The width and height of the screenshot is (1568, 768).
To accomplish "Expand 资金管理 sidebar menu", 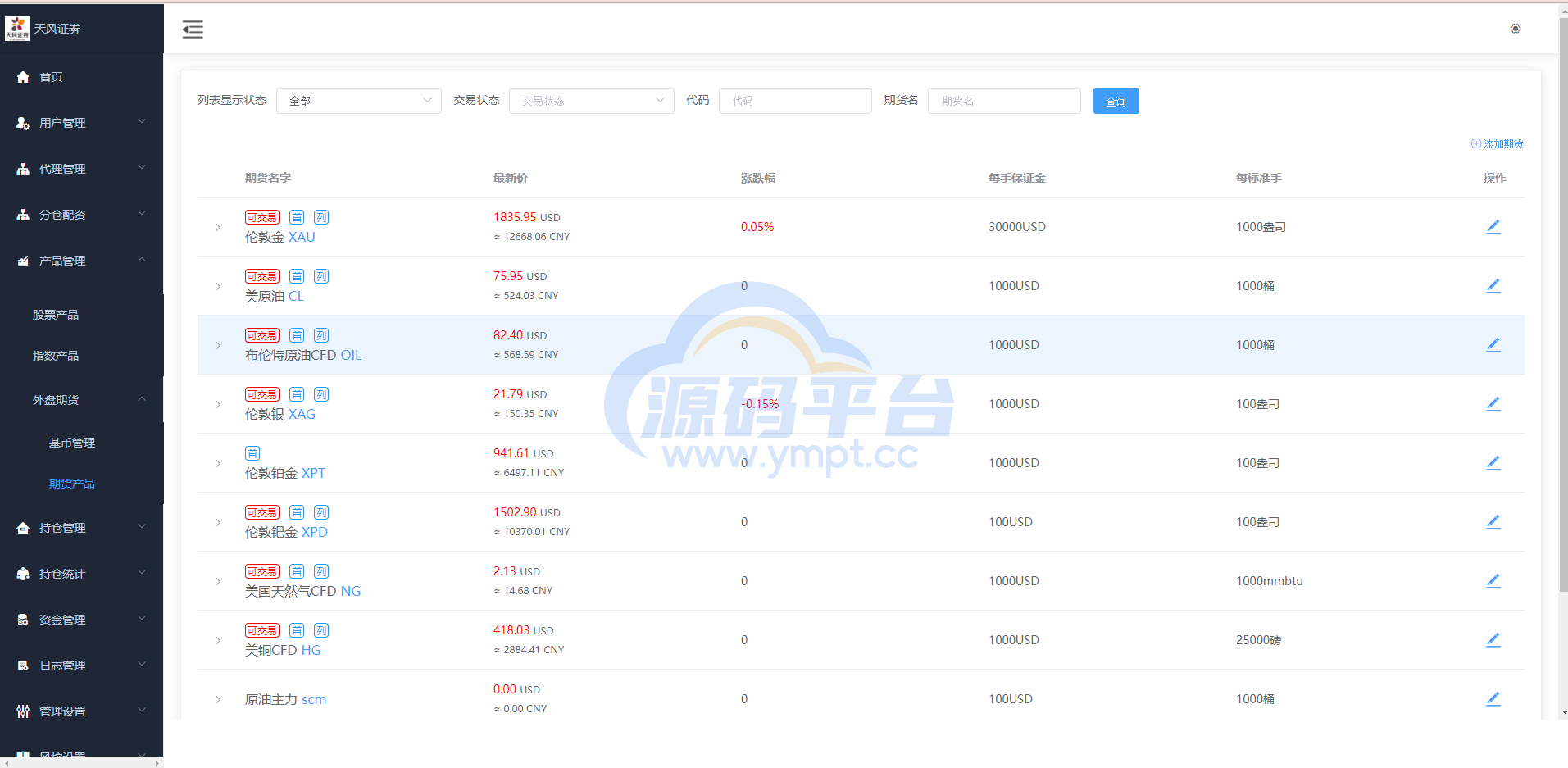I will click(x=82, y=620).
